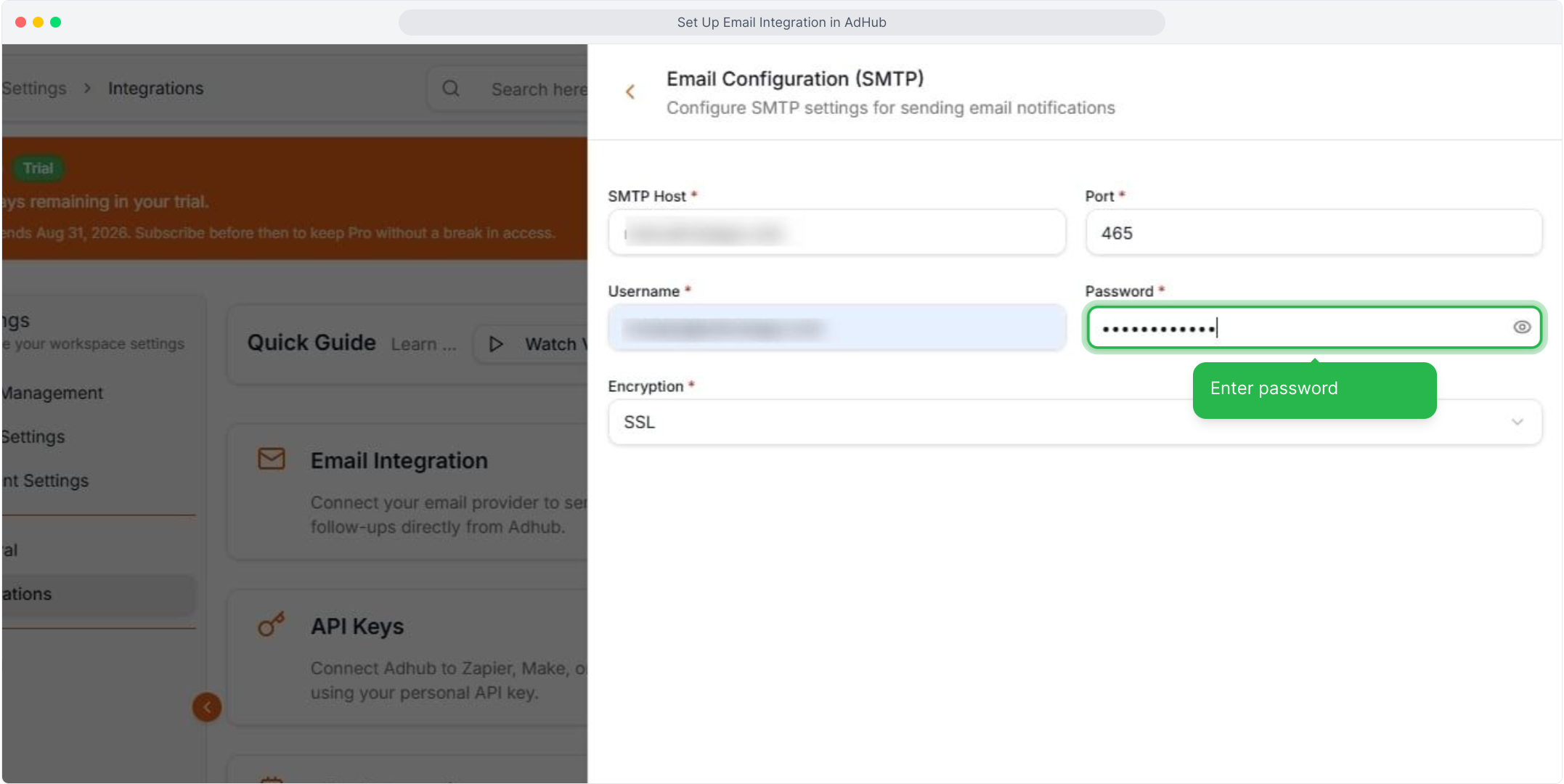Click the Trial badge
1564x784 pixels.
pos(38,168)
